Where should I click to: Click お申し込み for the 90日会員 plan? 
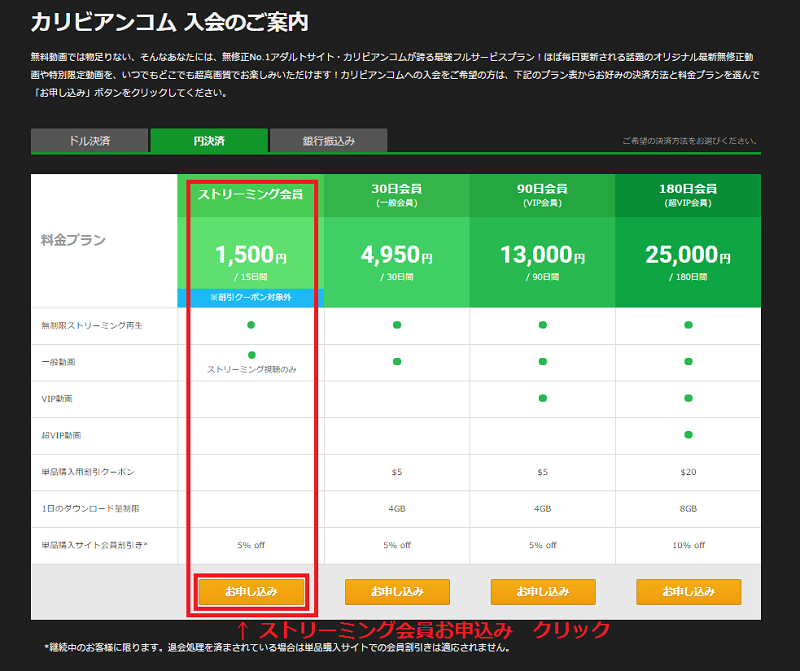click(543, 592)
